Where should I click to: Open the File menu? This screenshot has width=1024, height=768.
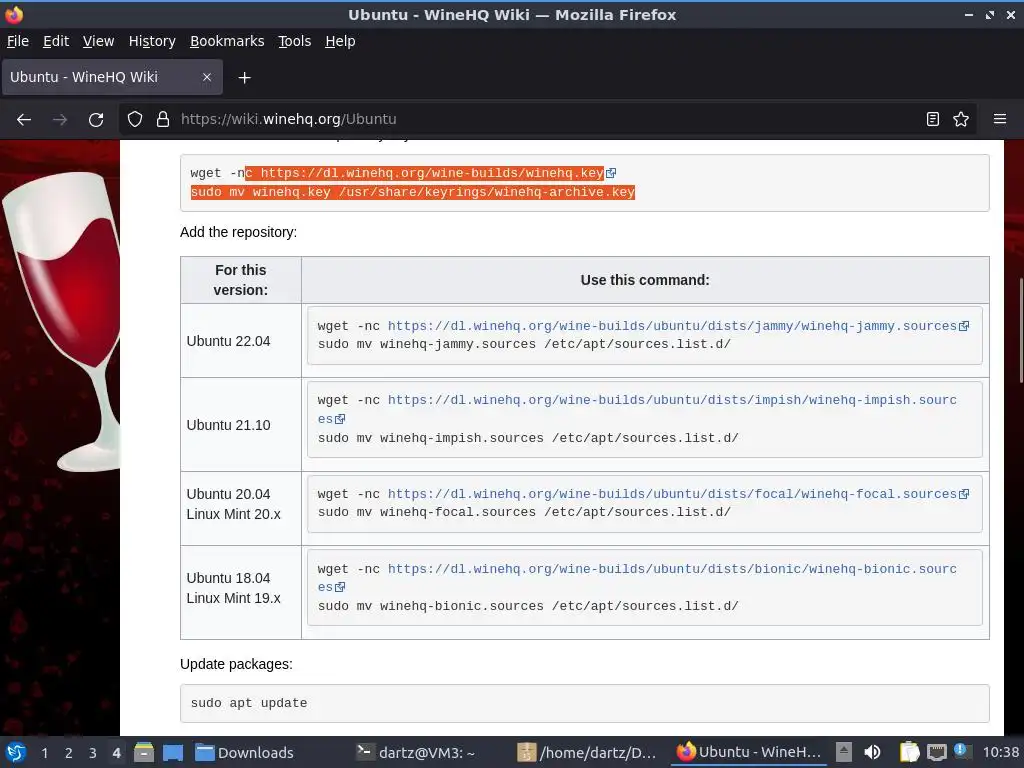pyautogui.click(x=18, y=41)
